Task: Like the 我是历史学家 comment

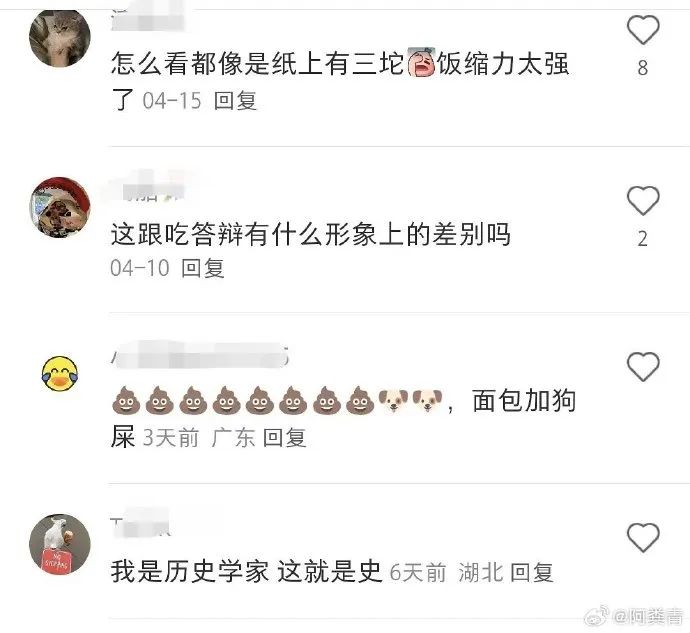Action: 643,537
